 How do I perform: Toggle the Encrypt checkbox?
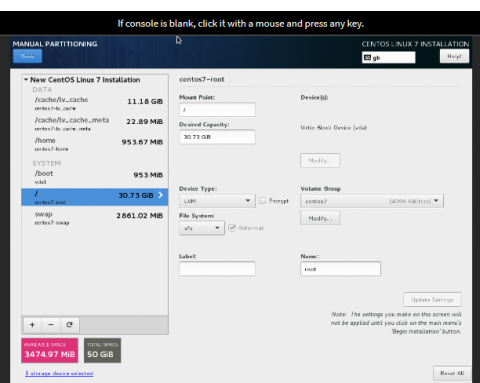pos(263,201)
